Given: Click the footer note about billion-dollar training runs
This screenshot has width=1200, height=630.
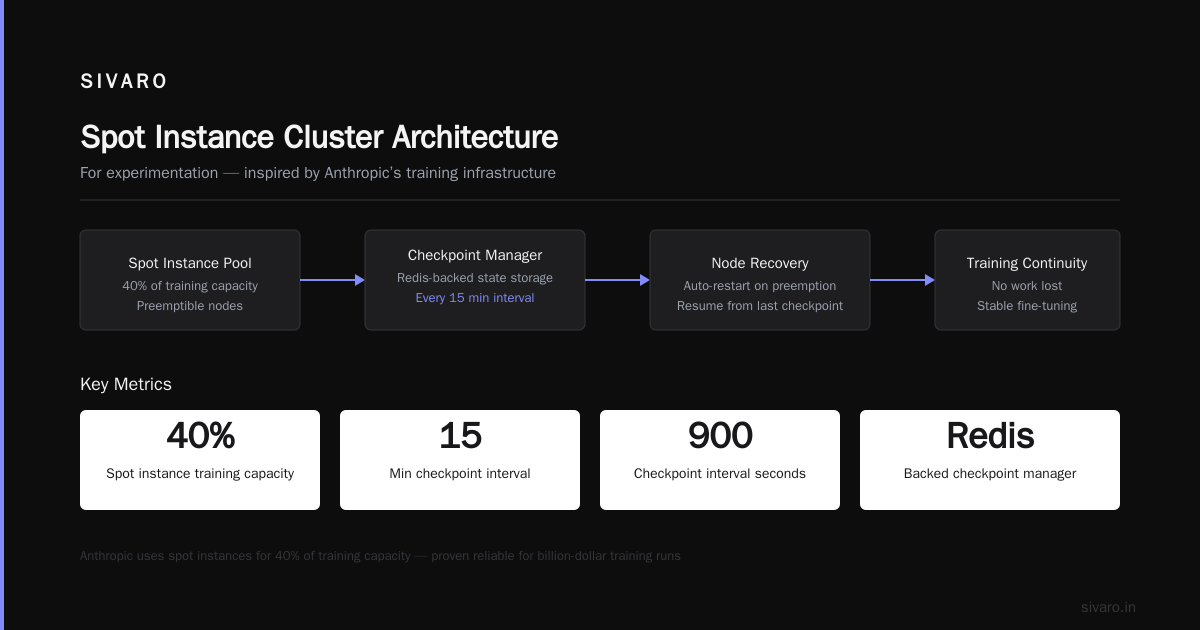Looking at the screenshot, I should coord(380,556).
